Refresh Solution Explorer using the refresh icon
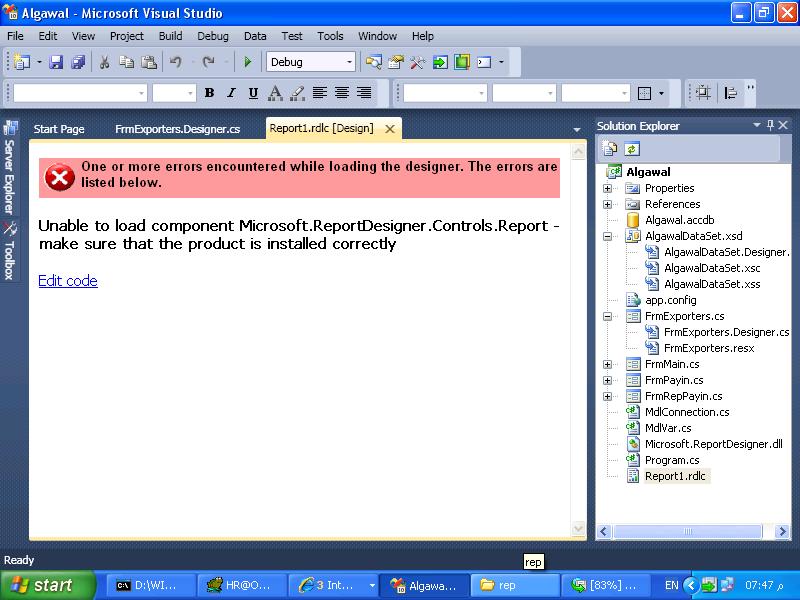Screen dimensions: 800x600 (x=632, y=149)
